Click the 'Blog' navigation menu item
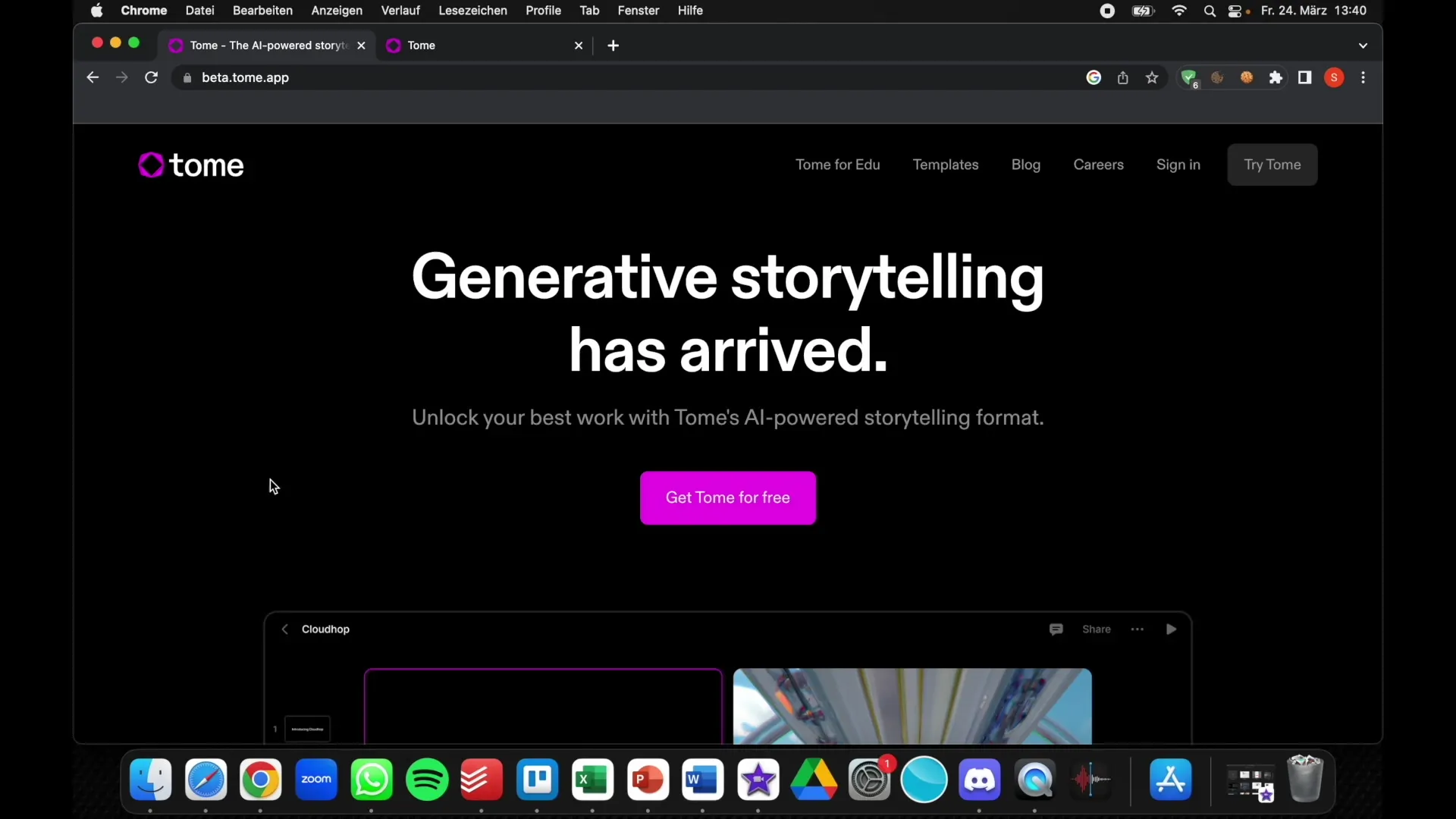 pos(1026,164)
